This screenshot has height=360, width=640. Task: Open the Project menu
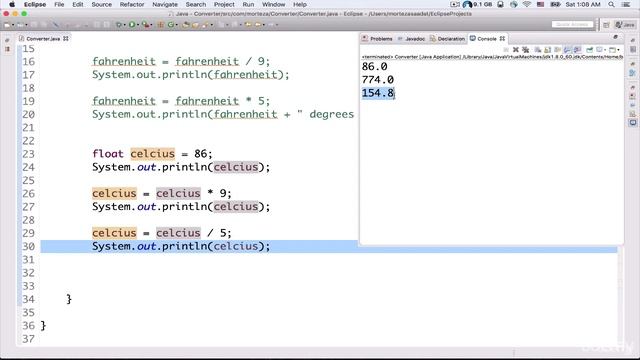(x=224, y=4)
